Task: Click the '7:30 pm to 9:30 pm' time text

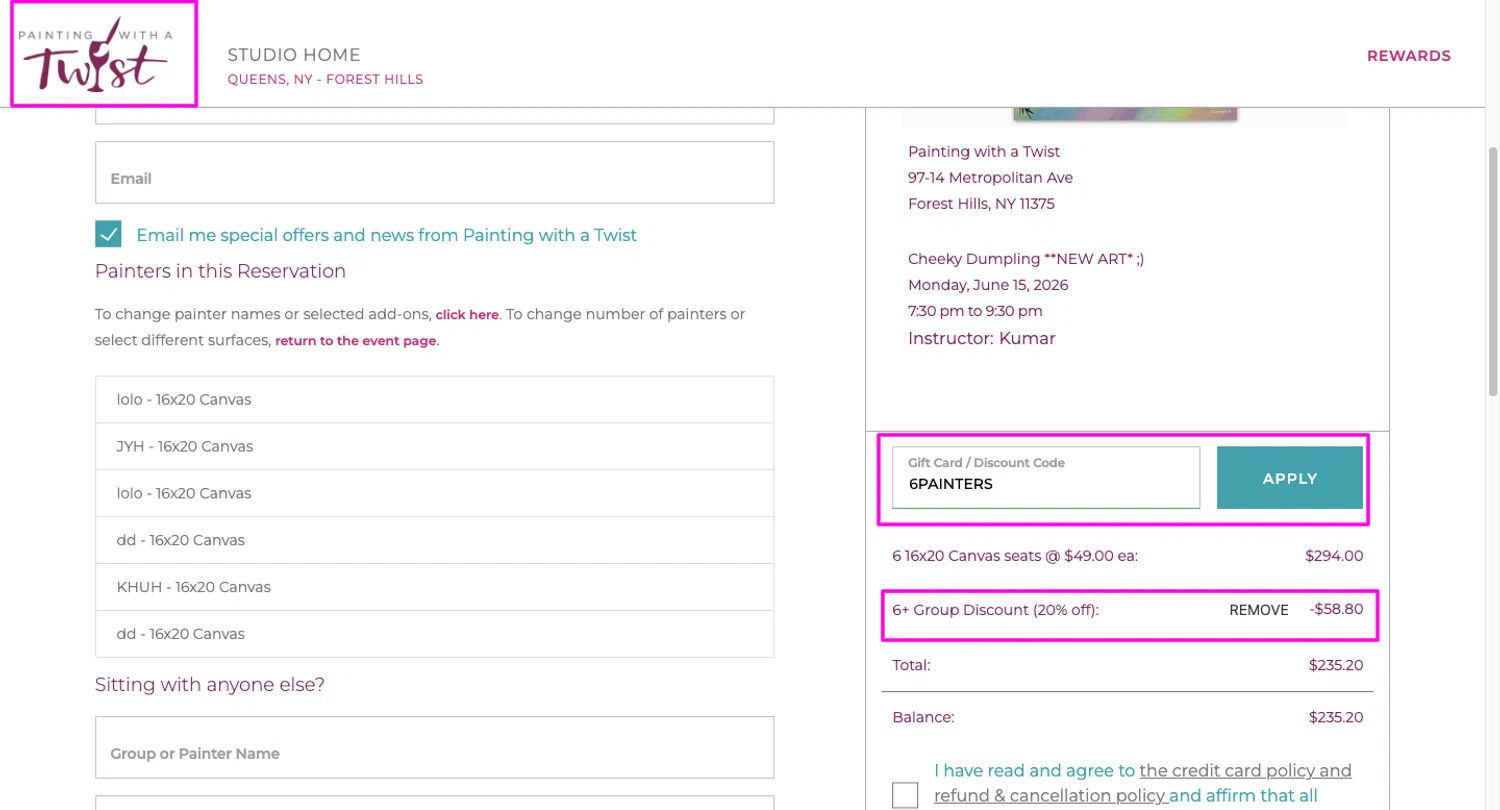Action: point(975,311)
